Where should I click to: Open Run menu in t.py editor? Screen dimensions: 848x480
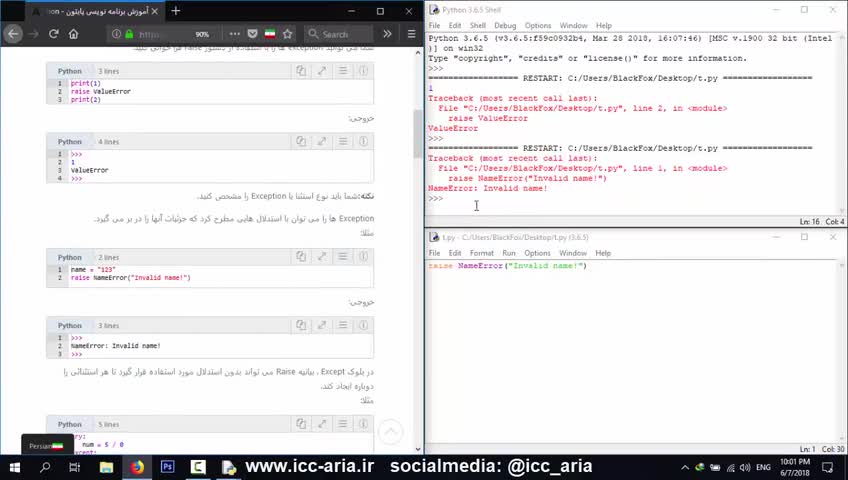(x=509, y=253)
